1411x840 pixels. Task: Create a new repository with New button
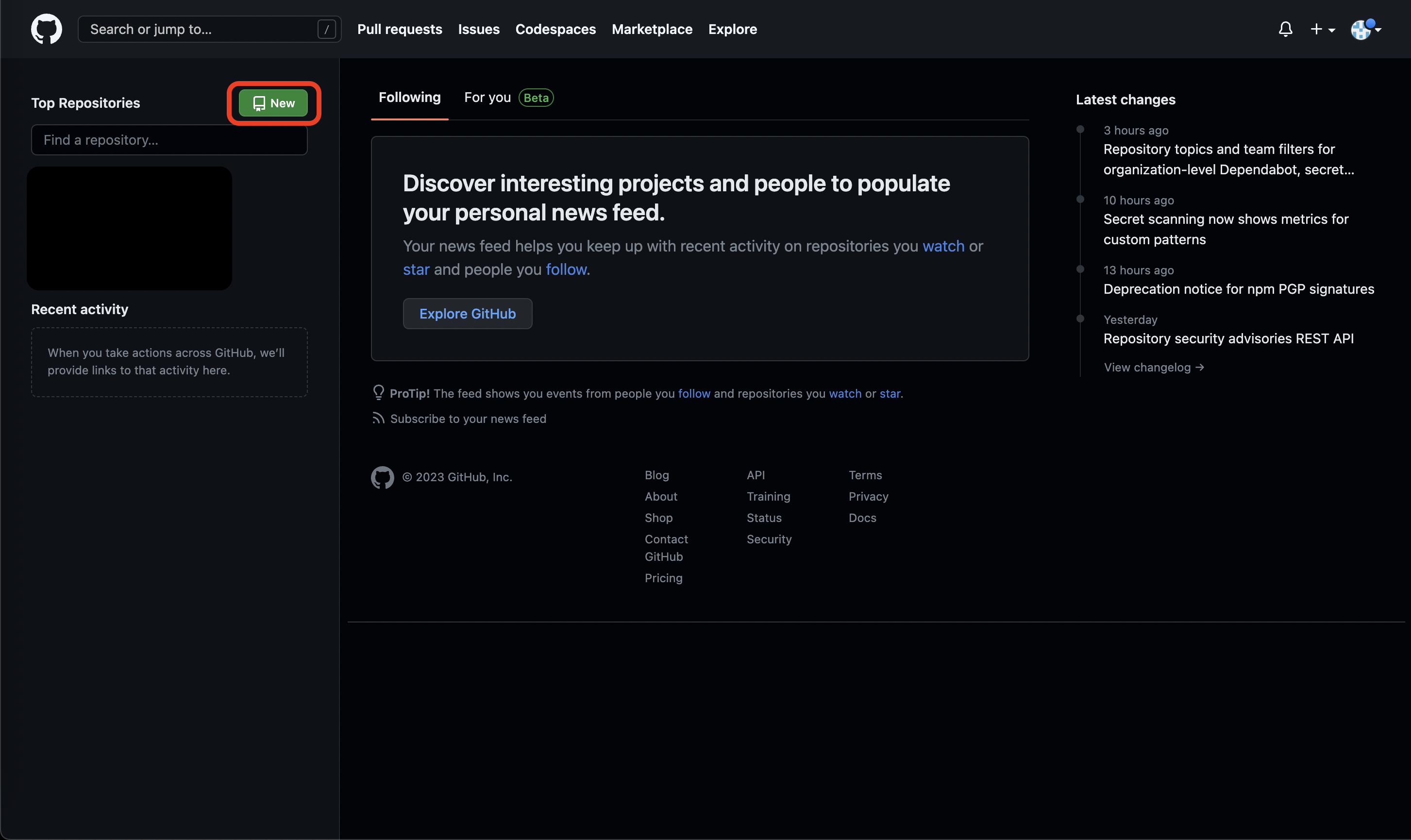coord(273,103)
